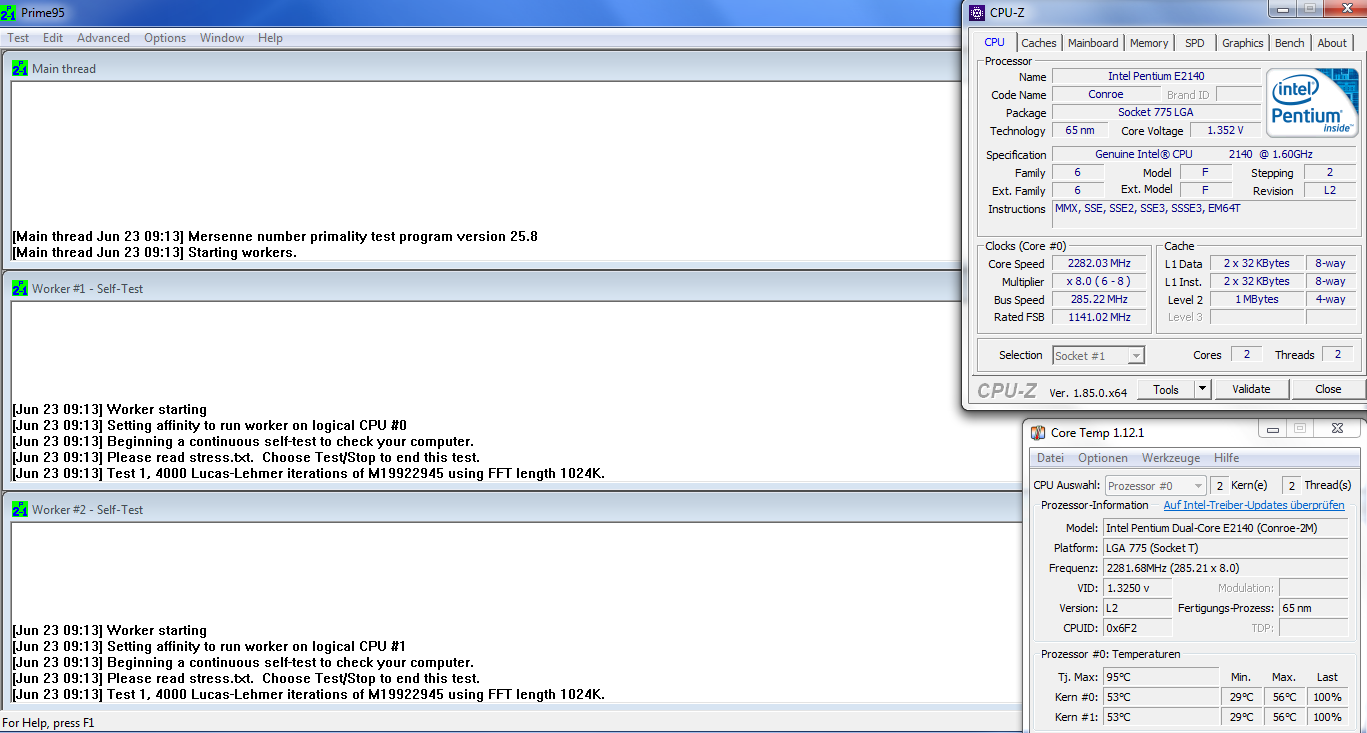
Task: Click the Worker #1 Test 1 Lucas-Lehmer line
Action: [309, 474]
